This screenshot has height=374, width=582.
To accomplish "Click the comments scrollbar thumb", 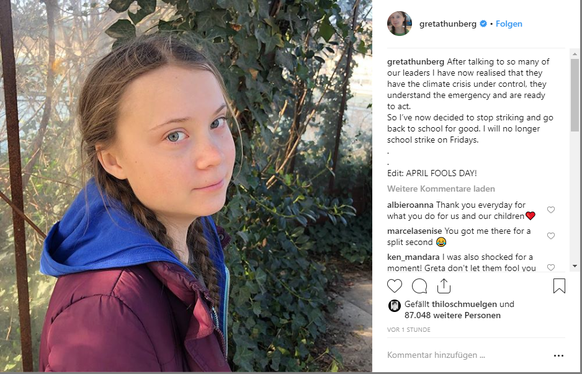I will point(575,95).
